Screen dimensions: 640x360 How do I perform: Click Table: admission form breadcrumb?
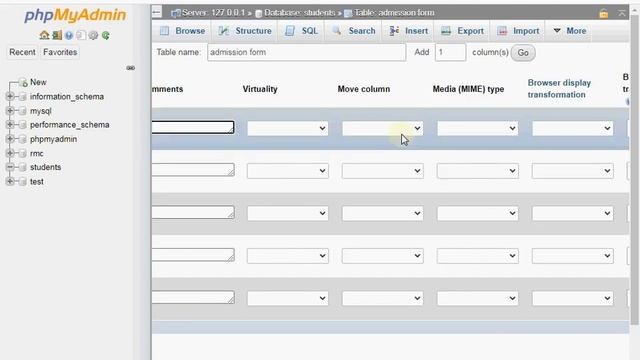394,13
